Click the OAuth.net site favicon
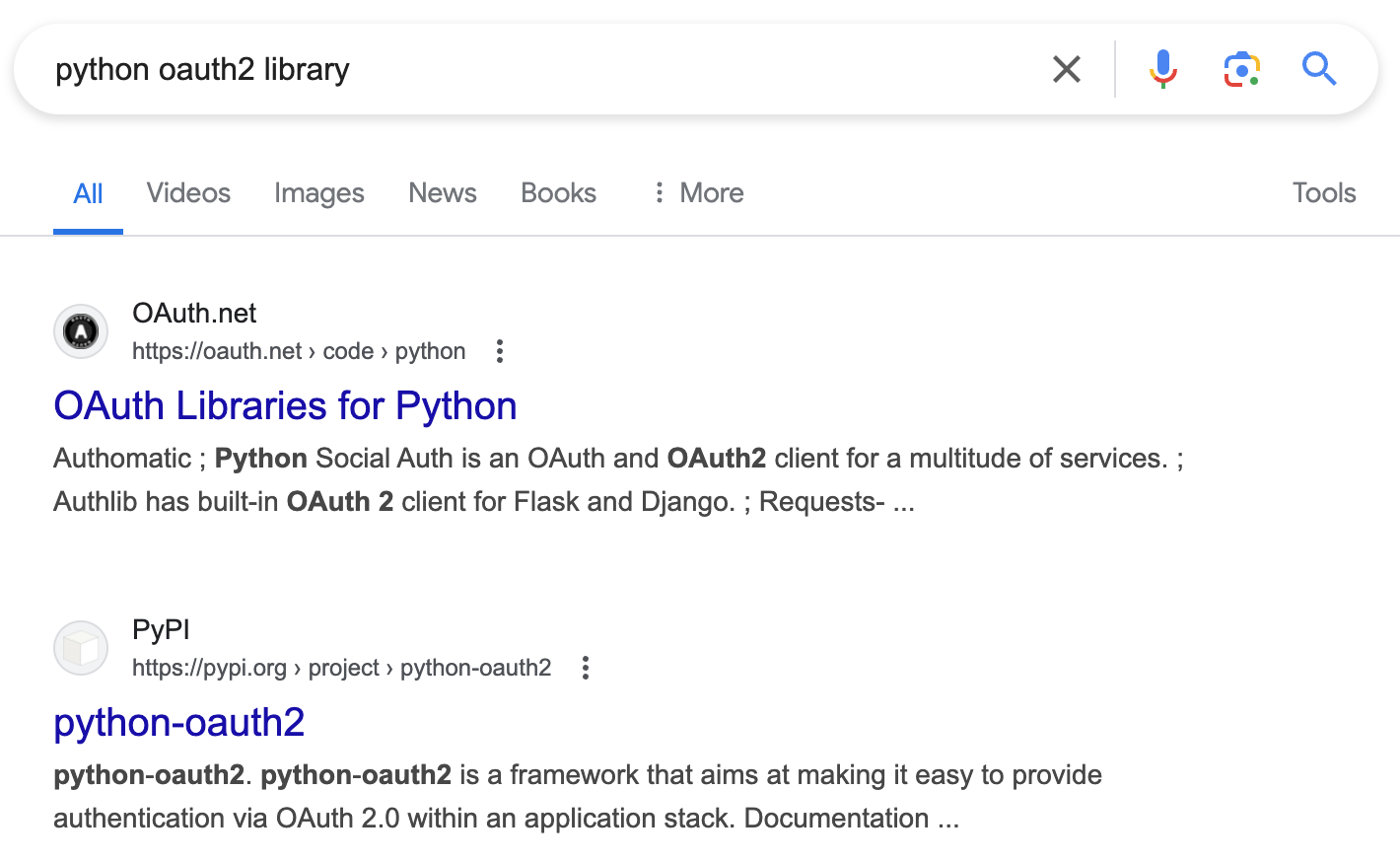This screenshot has height=862, width=1400. tap(81, 331)
